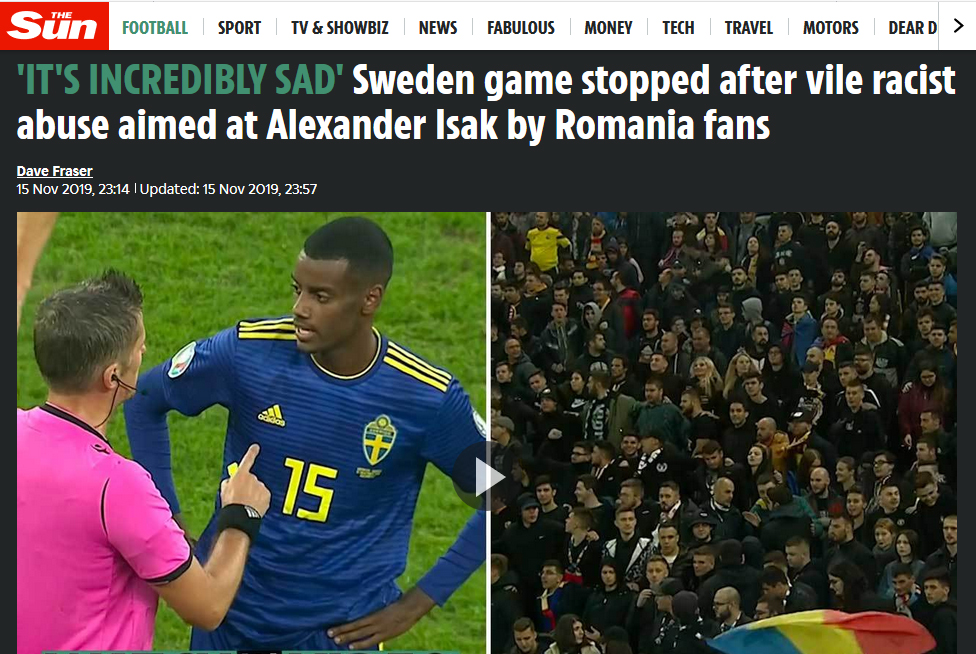
Task: Open the DEAR D... menu item
Action: 912,28
